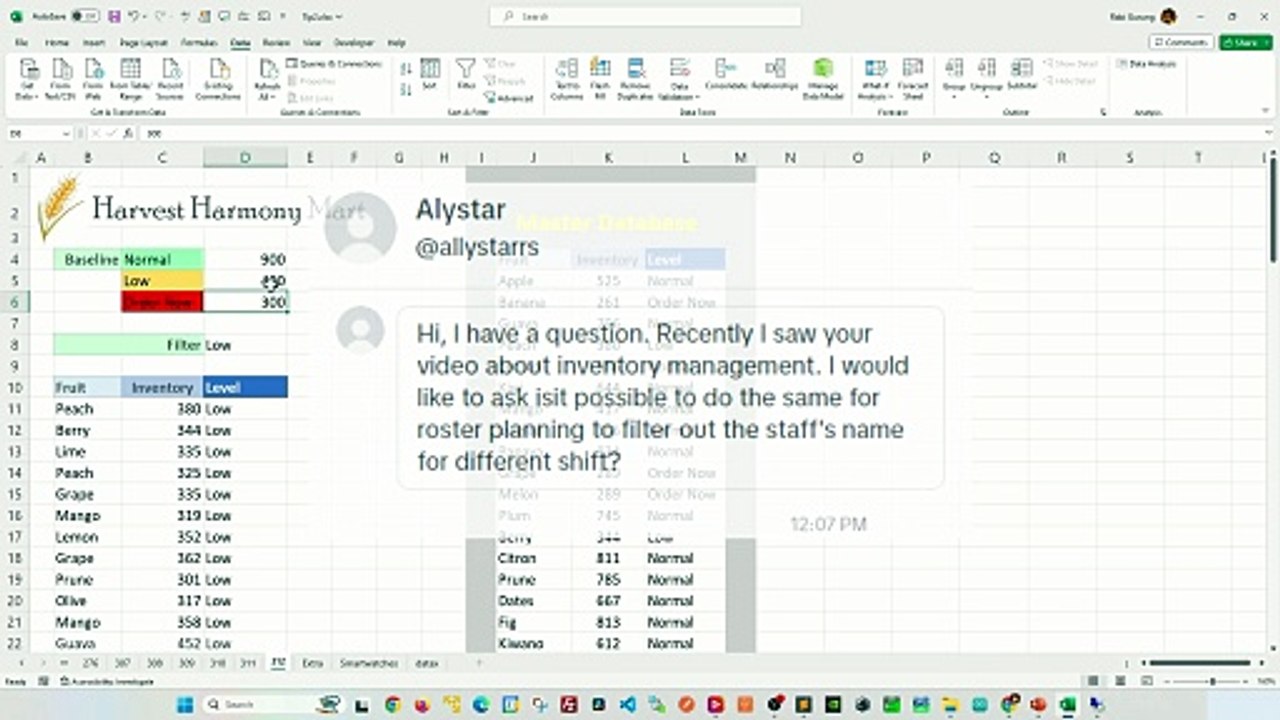This screenshot has width=1280, height=720.
Task: Collapse the ribbon with chevron
Action: (1267, 112)
